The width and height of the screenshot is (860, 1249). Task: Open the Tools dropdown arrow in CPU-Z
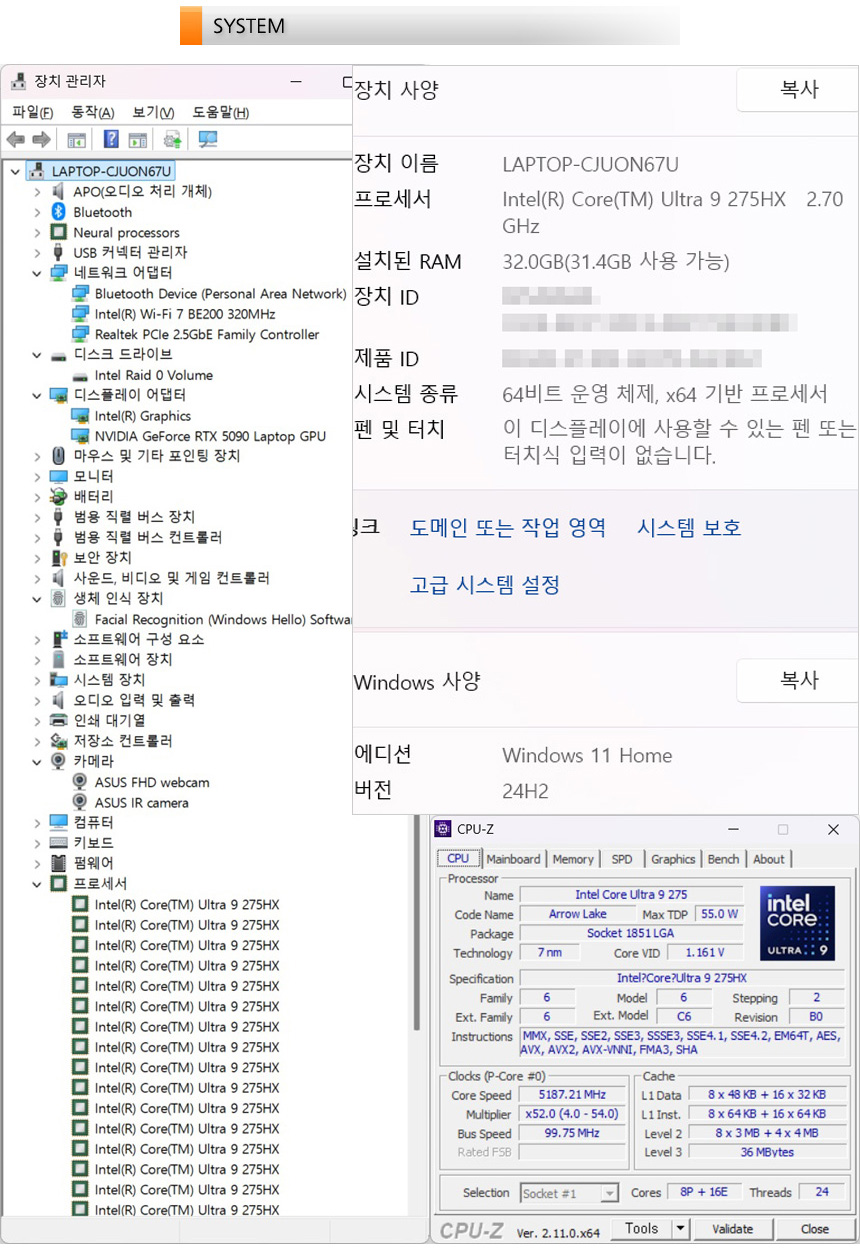click(680, 1229)
